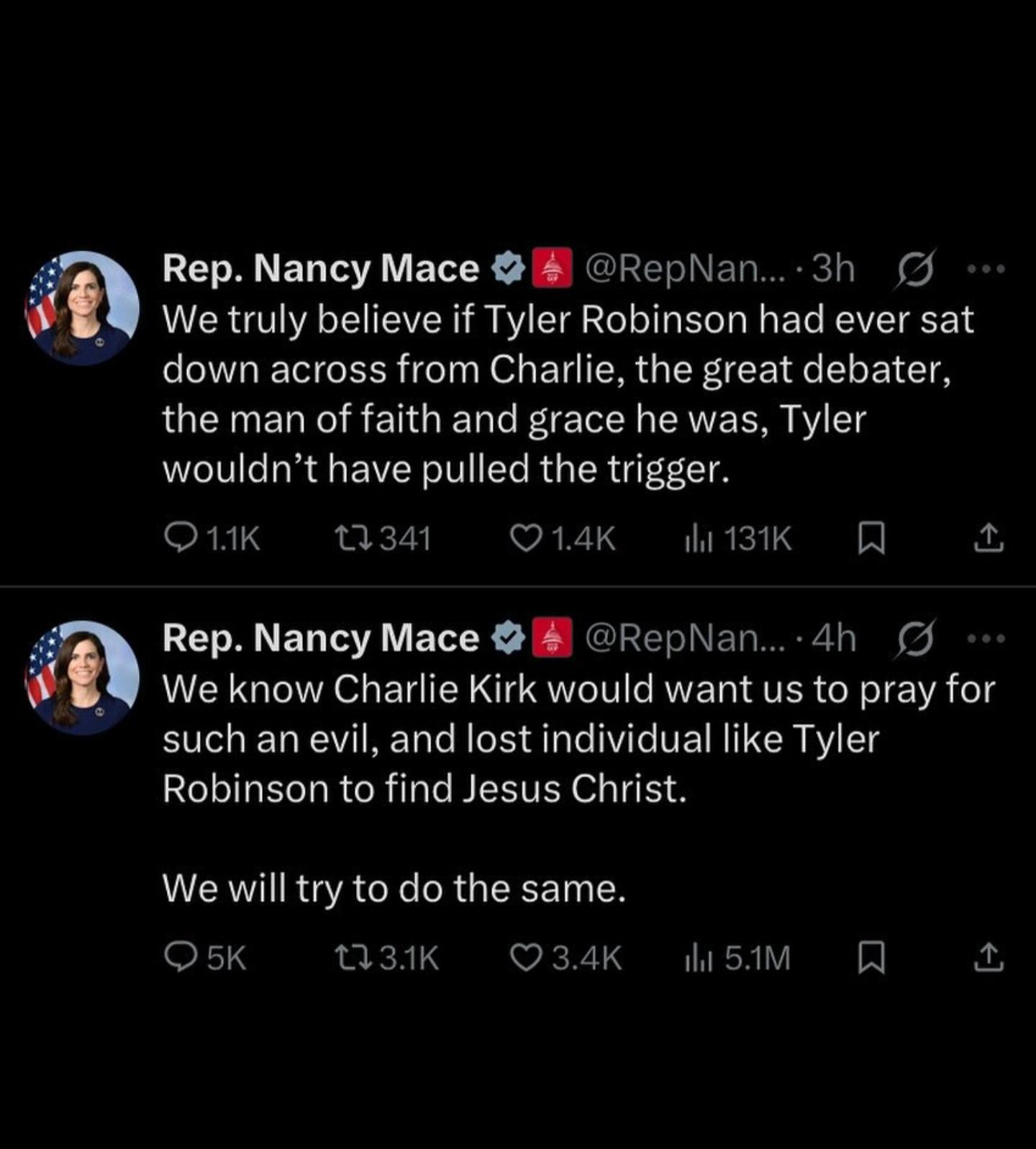Repost the 3h Tyler Robinson tweet

click(383, 538)
